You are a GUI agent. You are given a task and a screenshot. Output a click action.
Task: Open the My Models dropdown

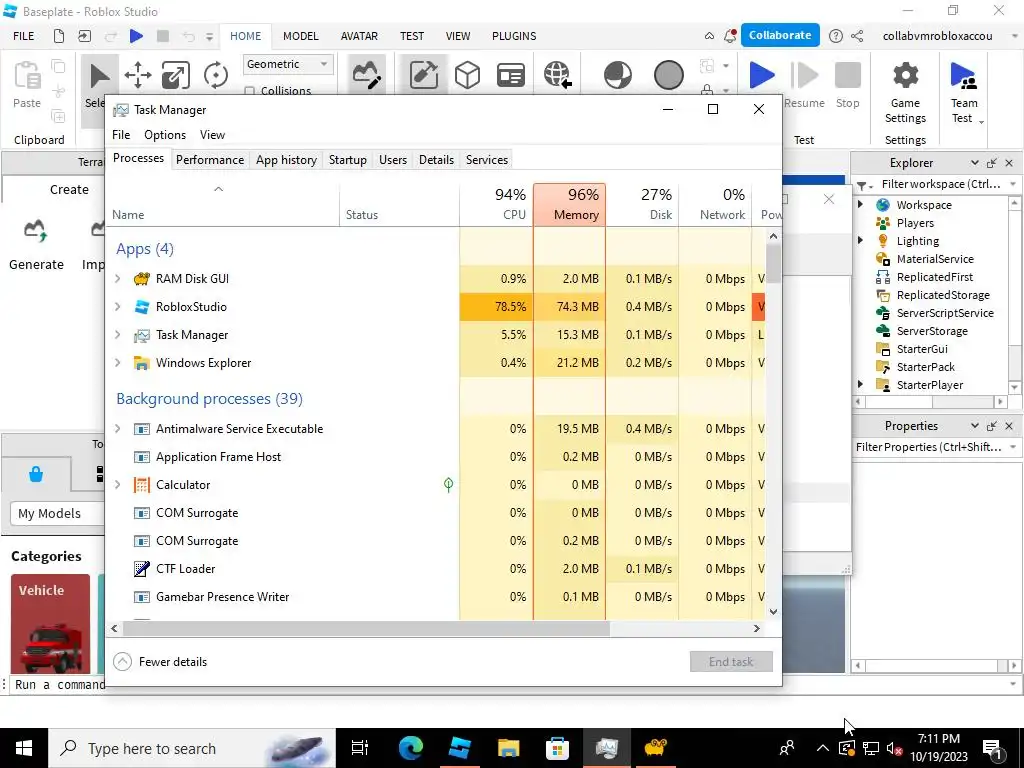pos(57,513)
